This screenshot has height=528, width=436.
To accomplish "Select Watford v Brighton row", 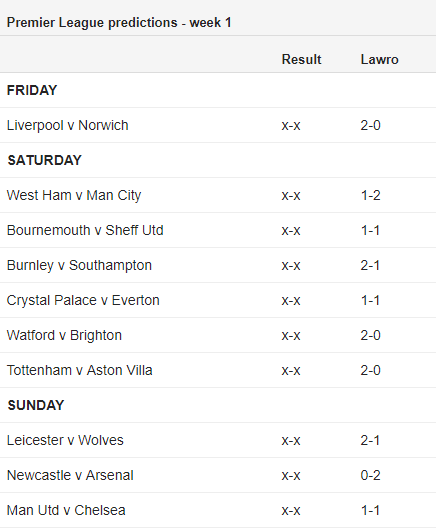I will [218, 335].
